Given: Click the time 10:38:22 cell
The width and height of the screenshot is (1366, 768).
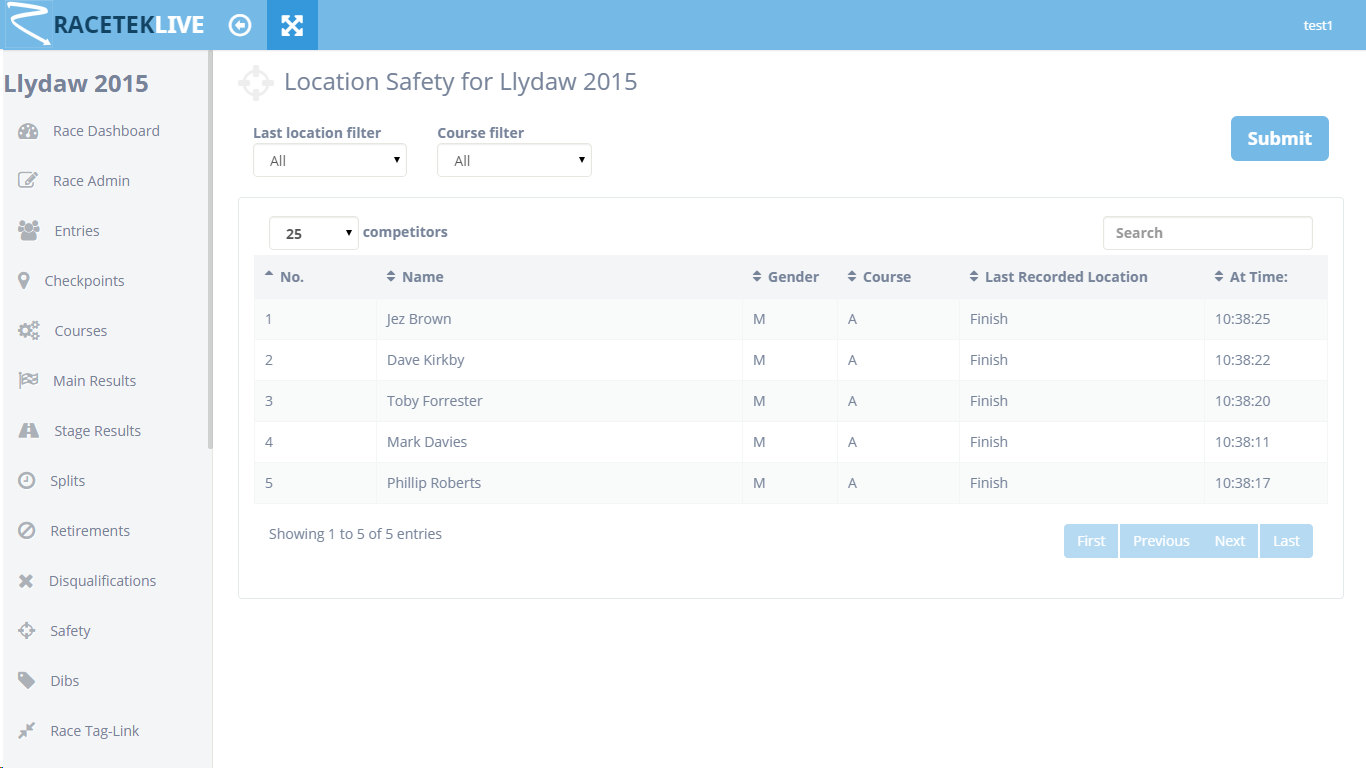Looking at the screenshot, I should pos(1266,360).
